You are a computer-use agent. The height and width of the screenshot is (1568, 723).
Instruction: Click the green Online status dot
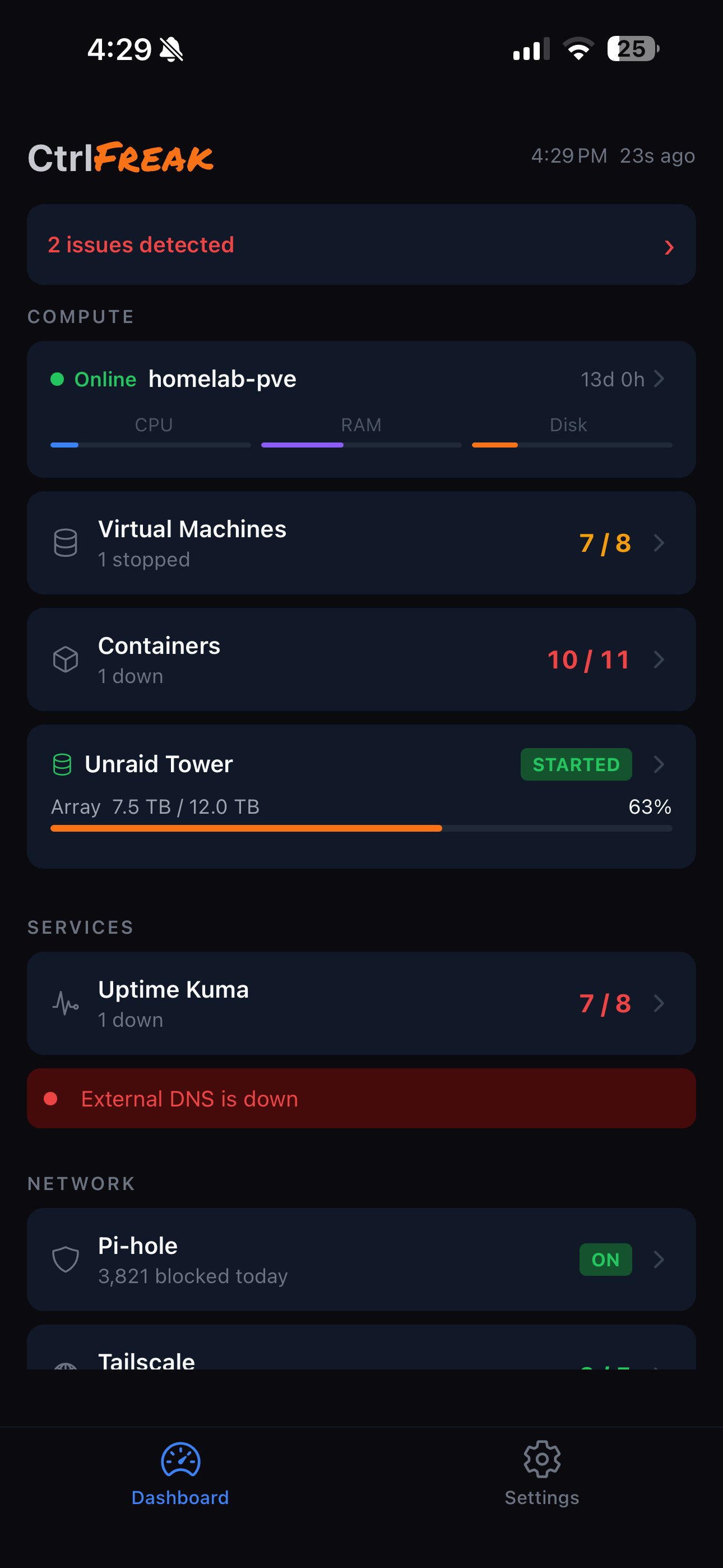tap(57, 379)
